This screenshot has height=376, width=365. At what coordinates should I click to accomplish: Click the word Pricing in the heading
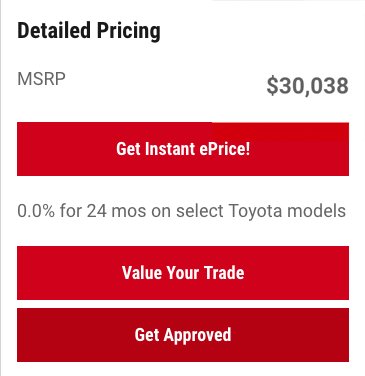[129, 31]
